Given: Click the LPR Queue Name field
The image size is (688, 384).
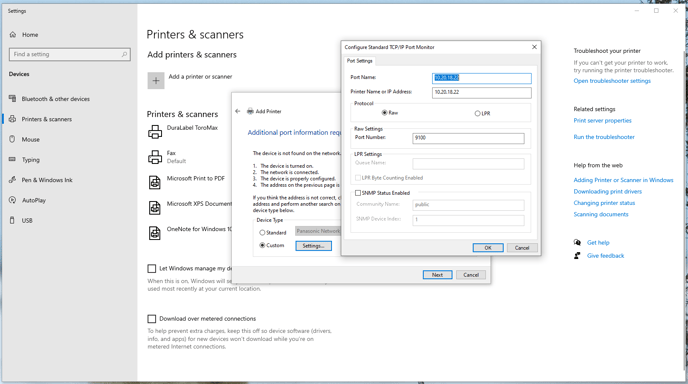Looking at the screenshot, I should click(468, 164).
